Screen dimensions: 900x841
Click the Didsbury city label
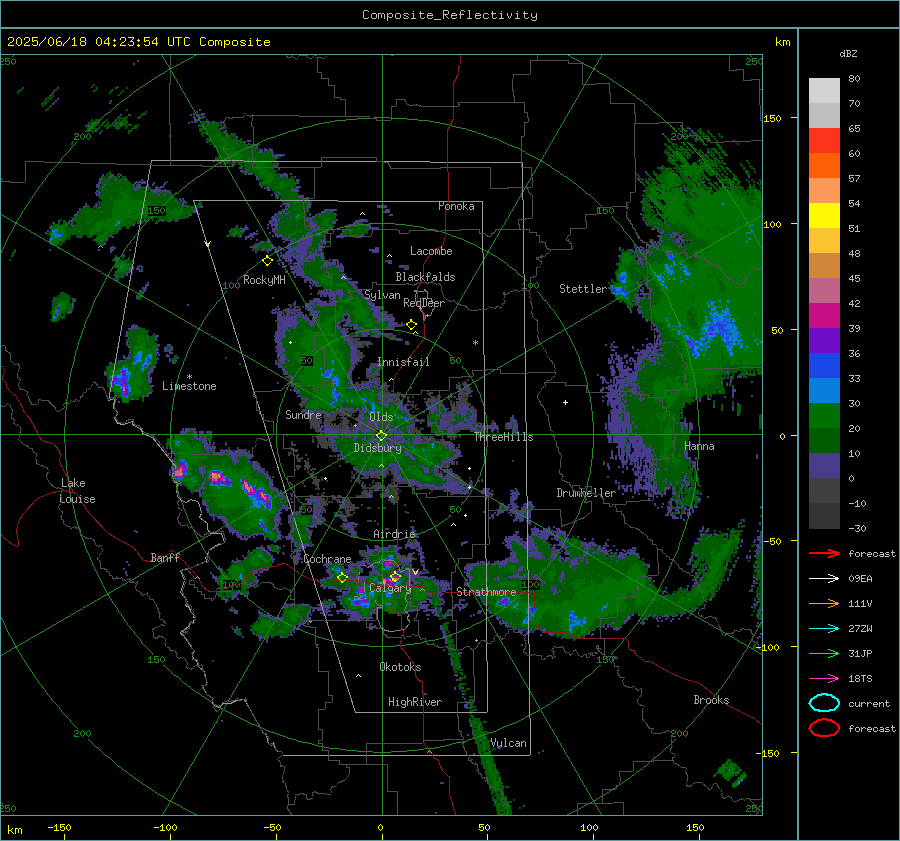tap(377, 448)
